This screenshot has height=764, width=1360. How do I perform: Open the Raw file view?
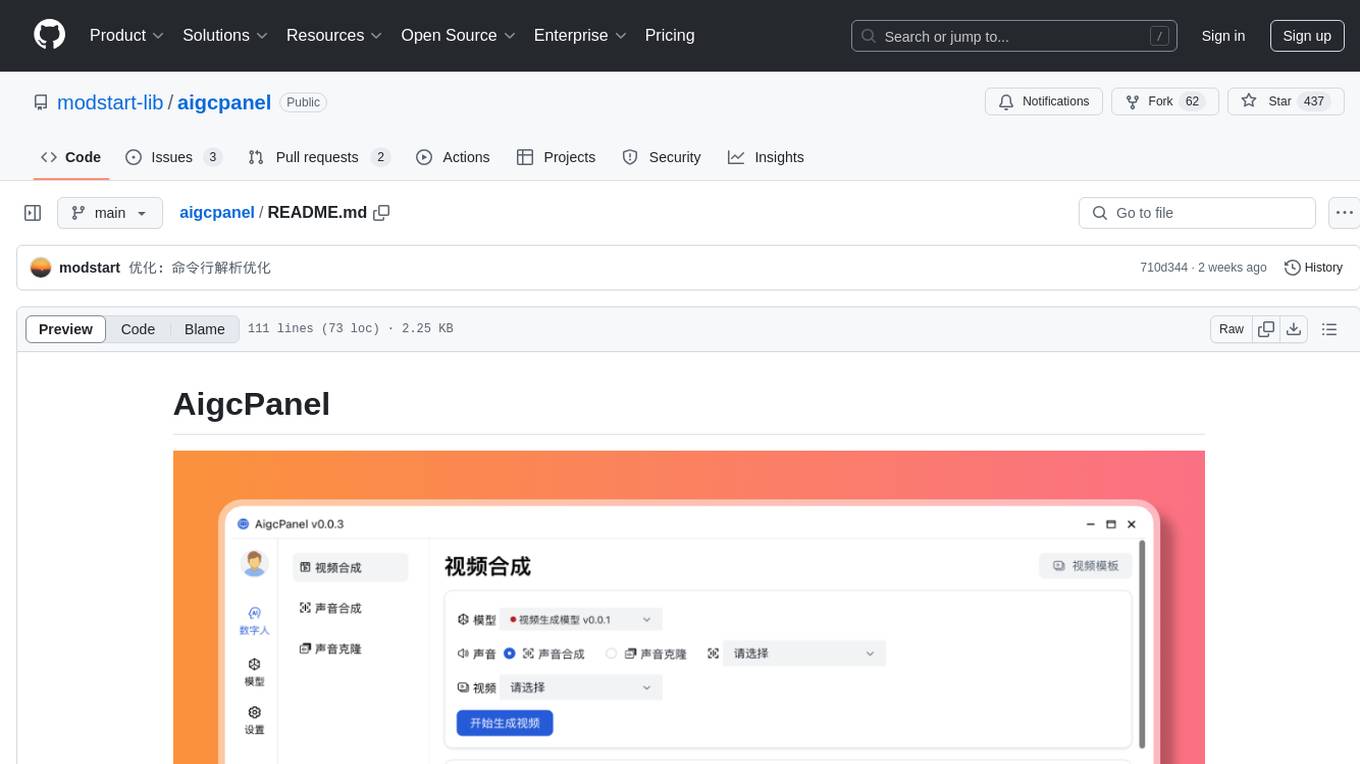[1231, 329]
